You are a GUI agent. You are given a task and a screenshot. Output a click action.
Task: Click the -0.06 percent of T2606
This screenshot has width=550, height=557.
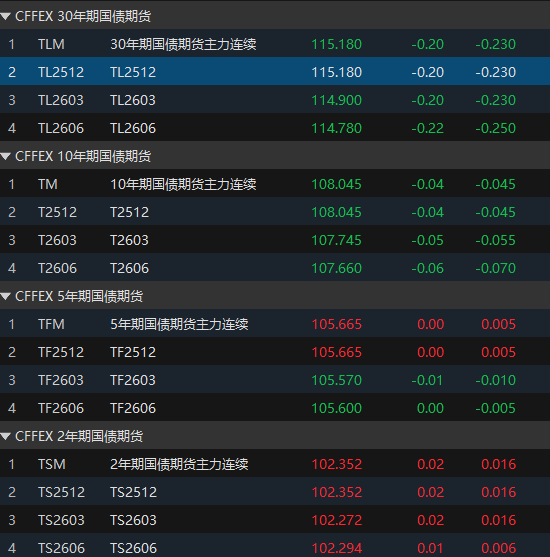pyautogui.click(x=427, y=268)
